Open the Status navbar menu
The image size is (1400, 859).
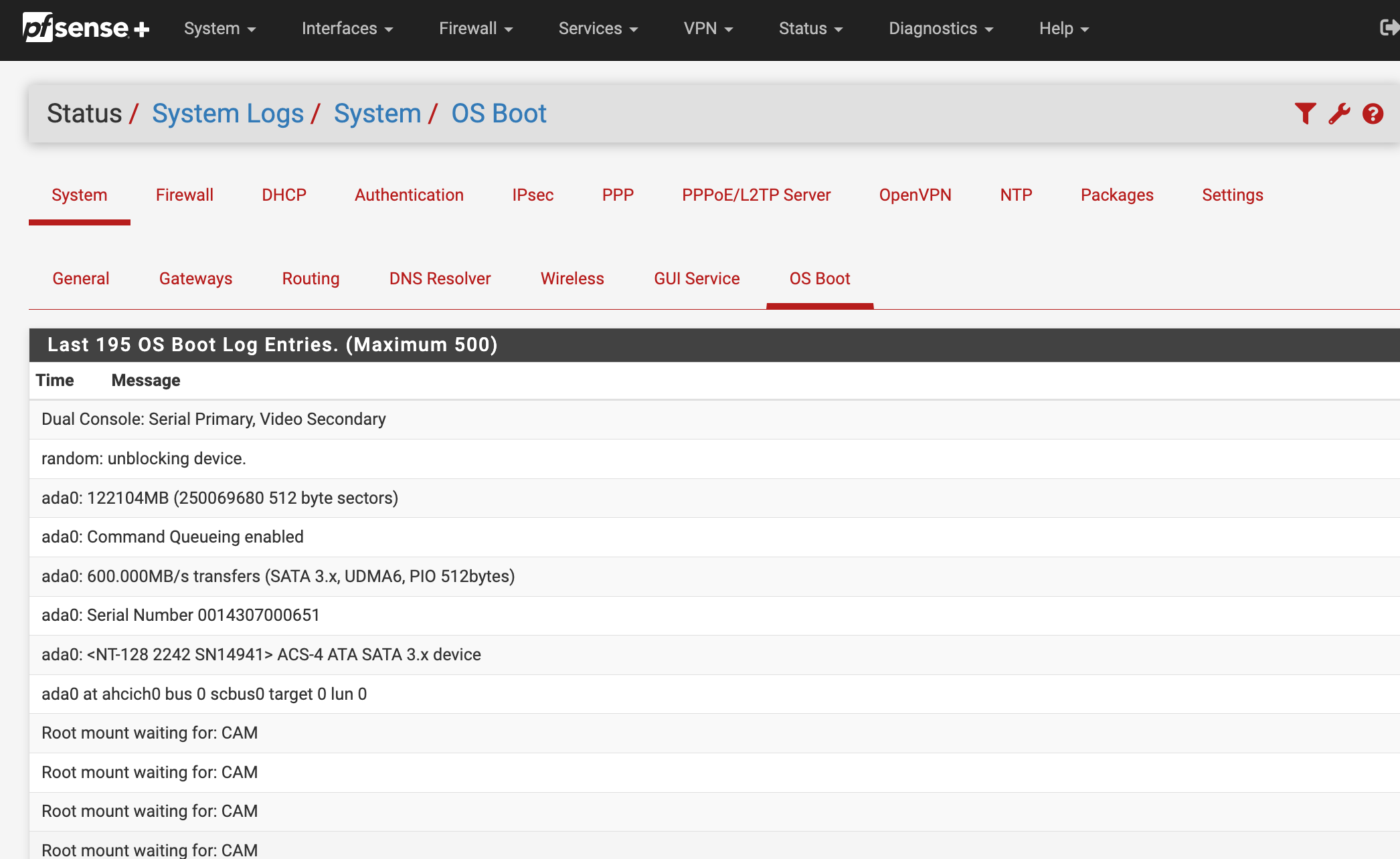[x=810, y=29]
